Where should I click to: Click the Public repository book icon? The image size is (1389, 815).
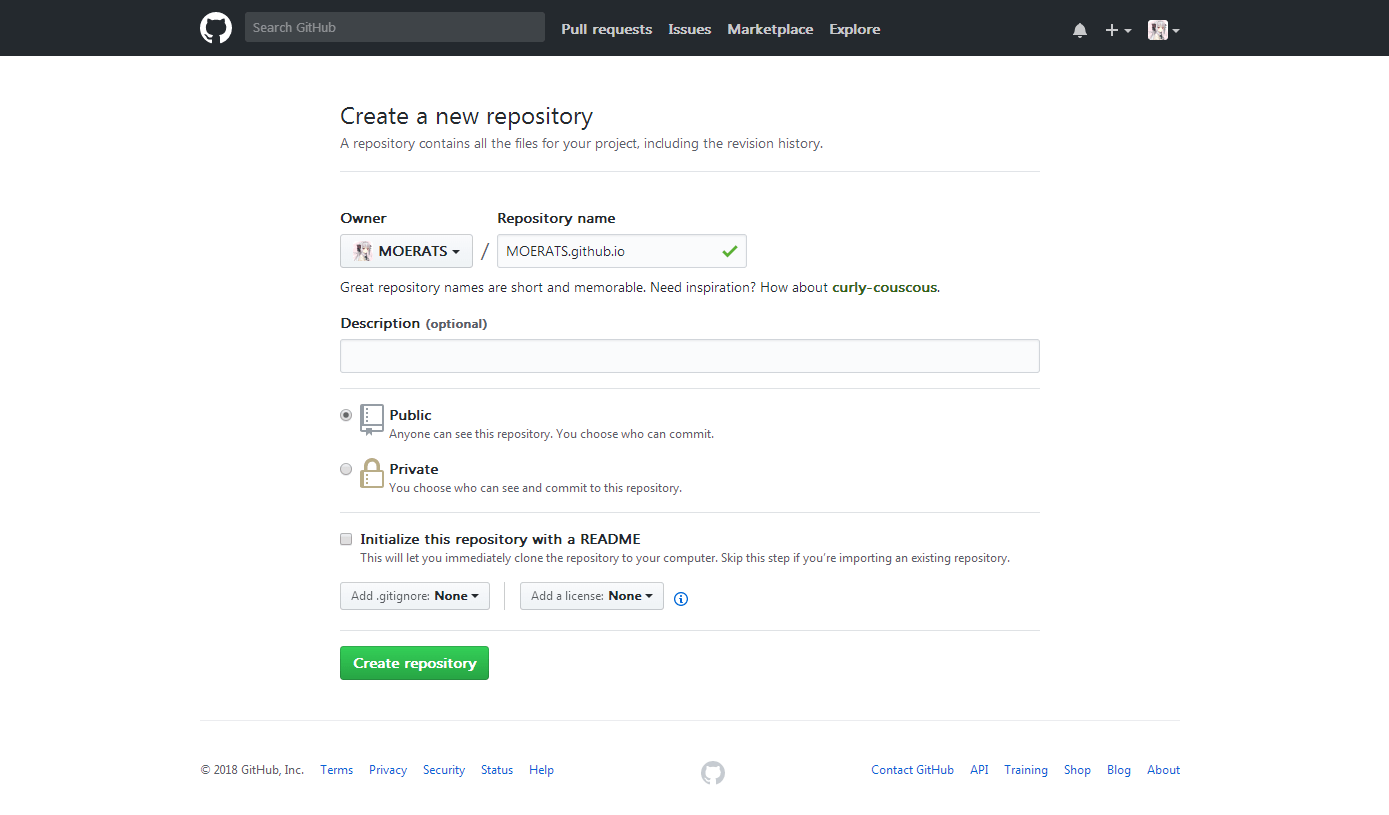pyautogui.click(x=372, y=420)
